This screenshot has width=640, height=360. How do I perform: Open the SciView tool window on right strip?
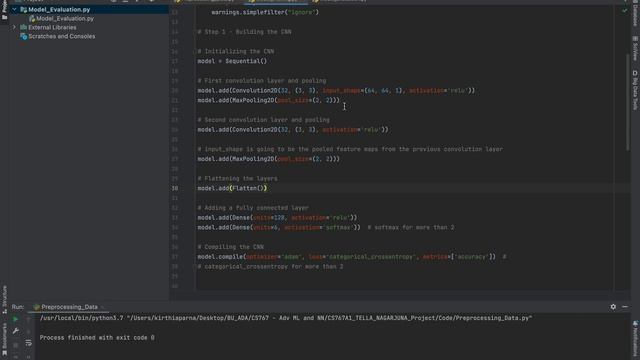635,49
